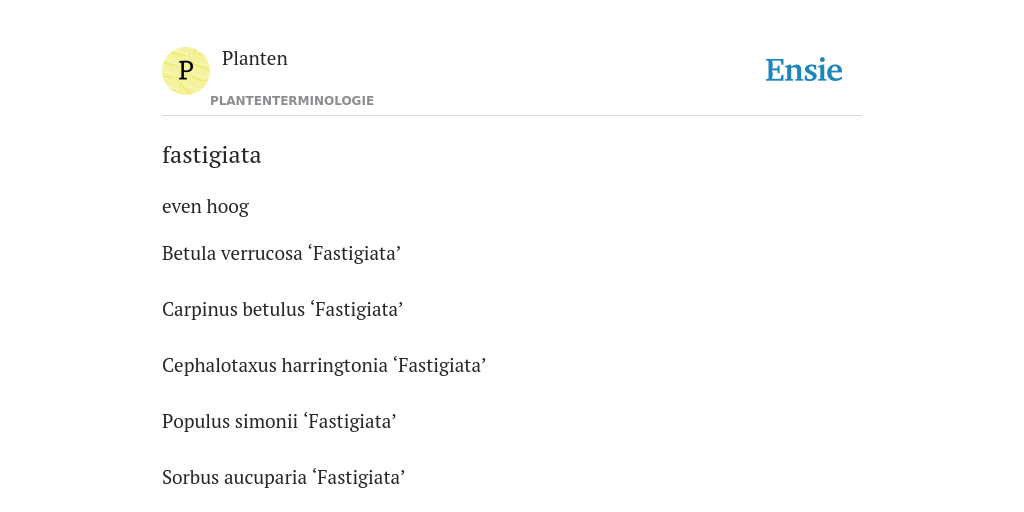Screen dimensions: 1024x512
Task: Click the word harringtonia
Action: [335, 366]
